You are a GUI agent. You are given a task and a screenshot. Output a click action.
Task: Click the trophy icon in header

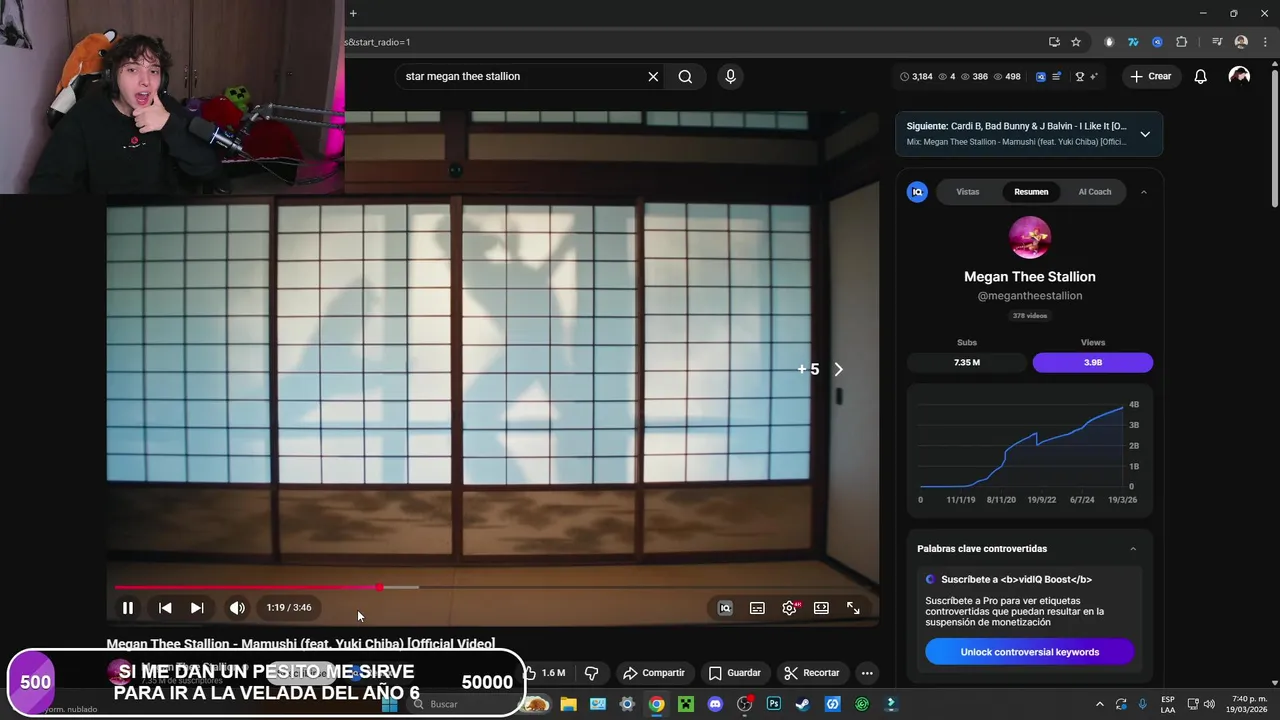(x=1080, y=76)
